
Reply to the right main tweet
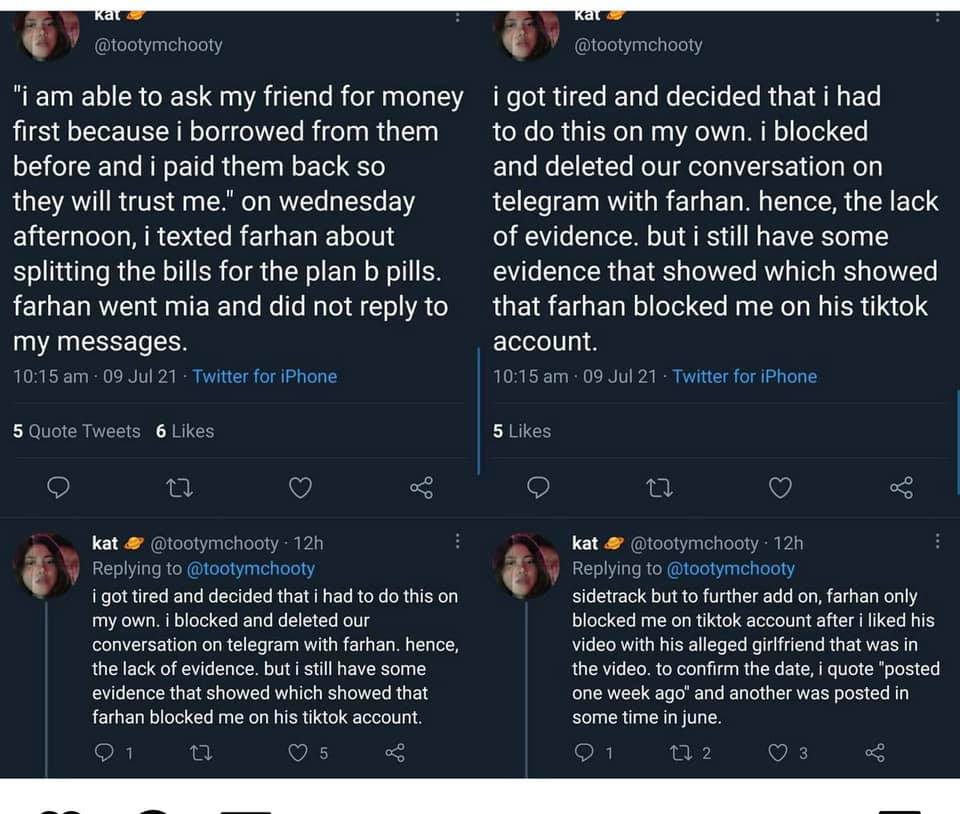click(539, 488)
